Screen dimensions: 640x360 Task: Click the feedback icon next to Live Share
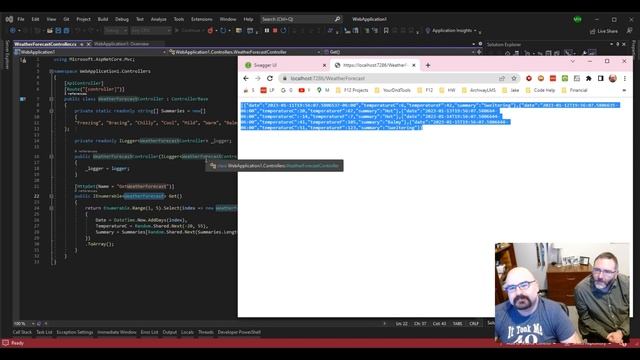click(629, 31)
